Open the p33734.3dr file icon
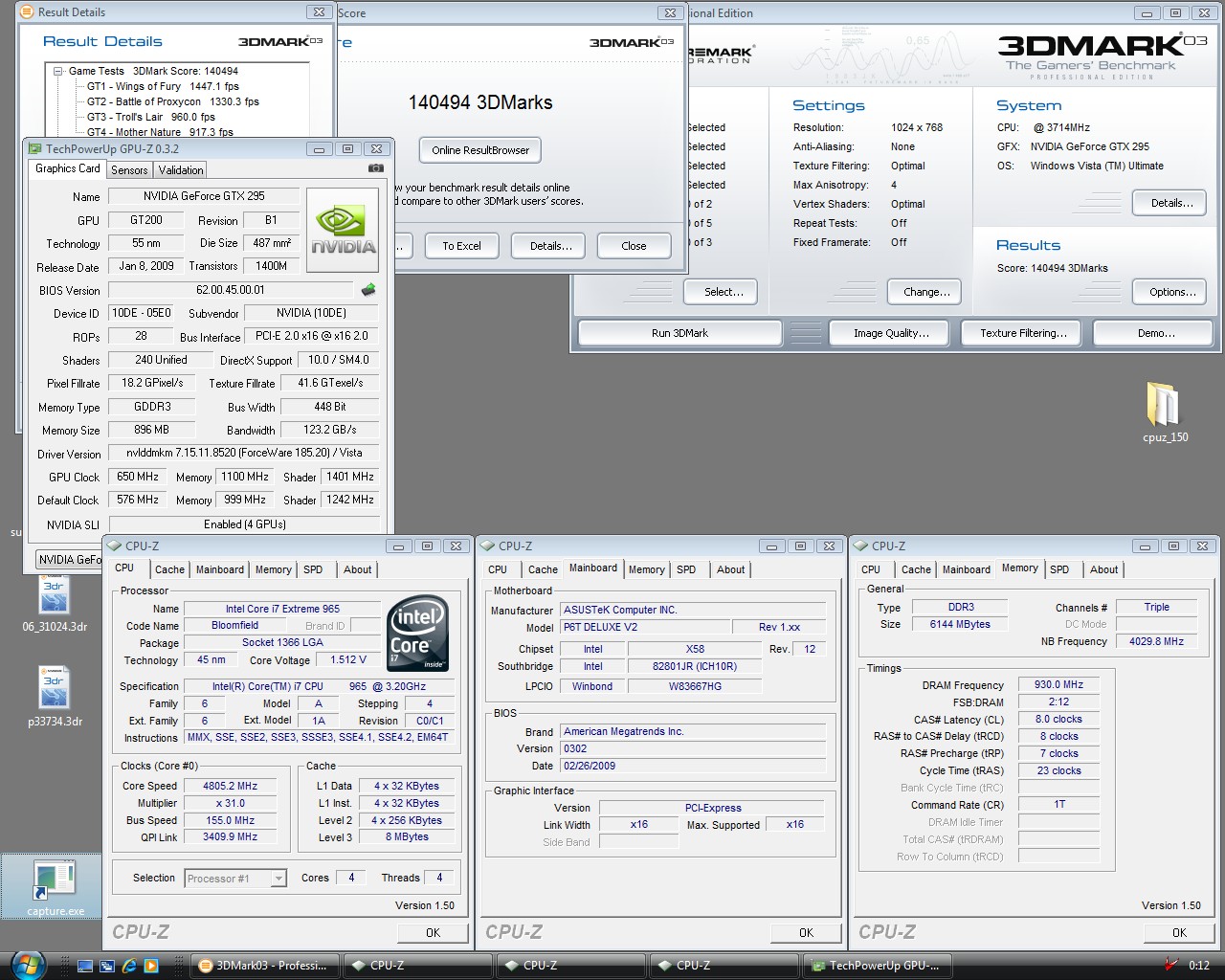 (x=55, y=697)
